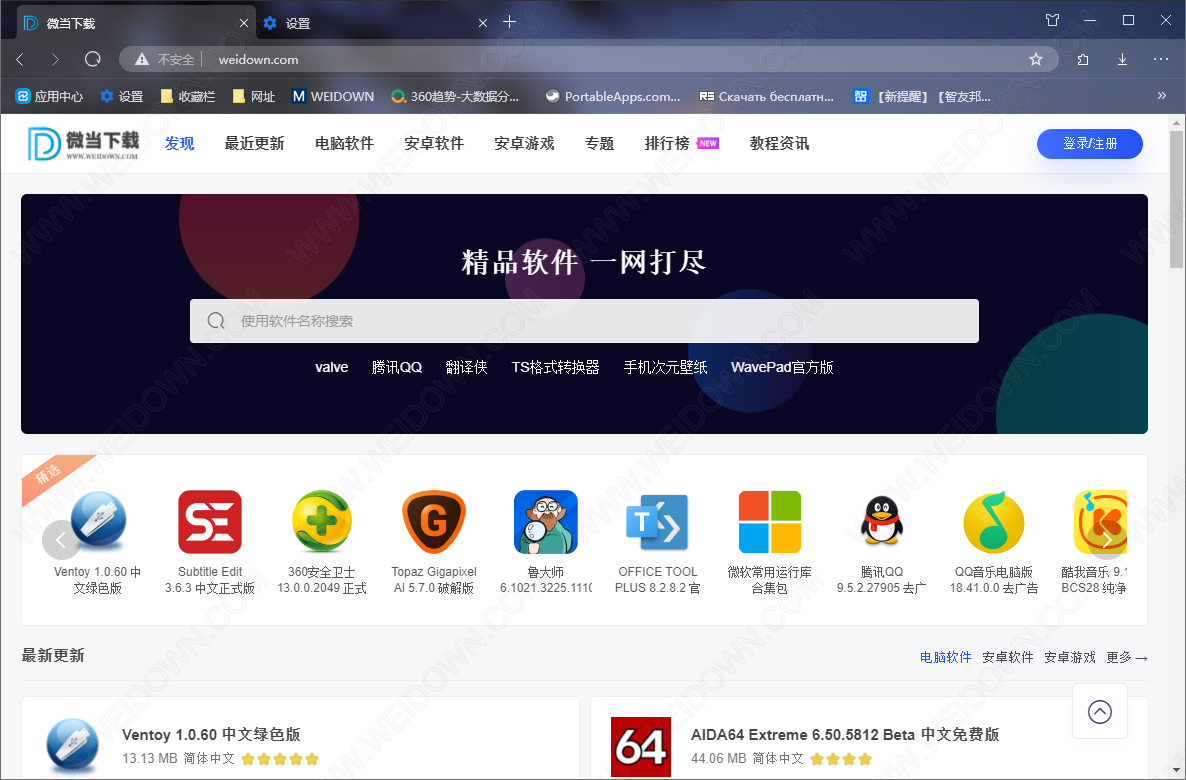Filter latest updates by 安卓软件
The image size is (1186, 780).
coord(1007,657)
